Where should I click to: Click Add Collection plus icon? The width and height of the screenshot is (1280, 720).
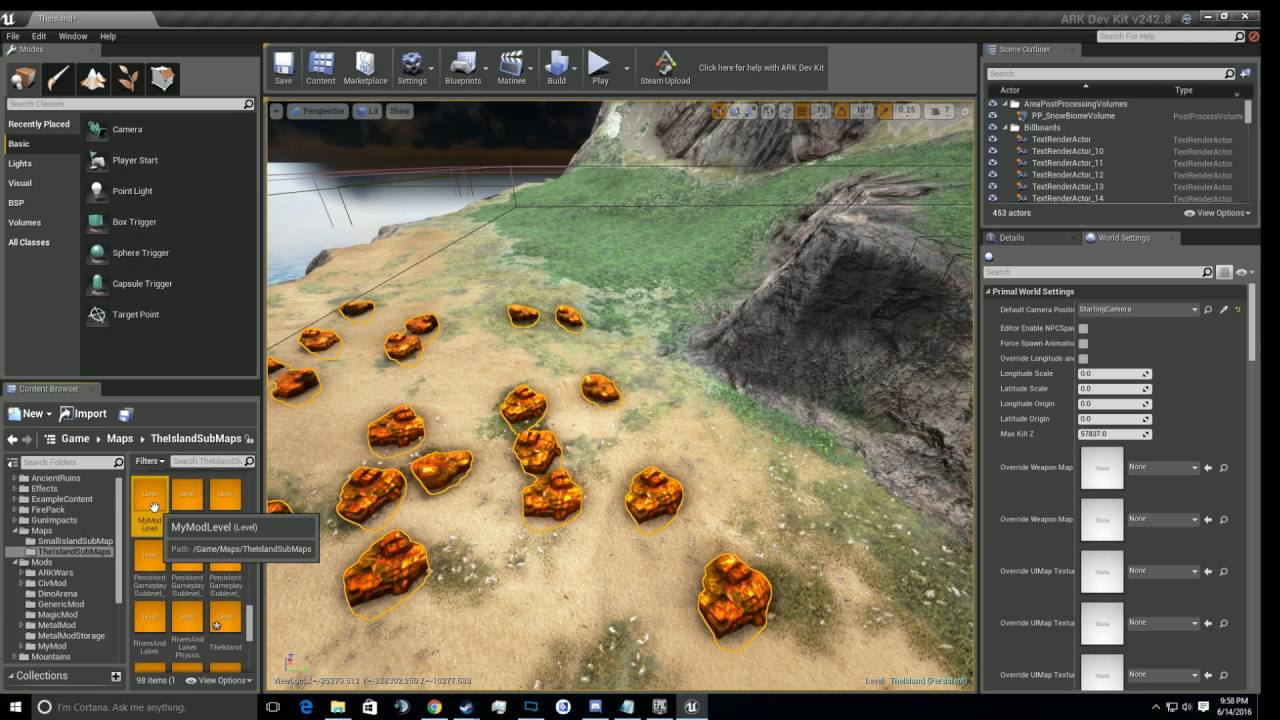(116, 677)
